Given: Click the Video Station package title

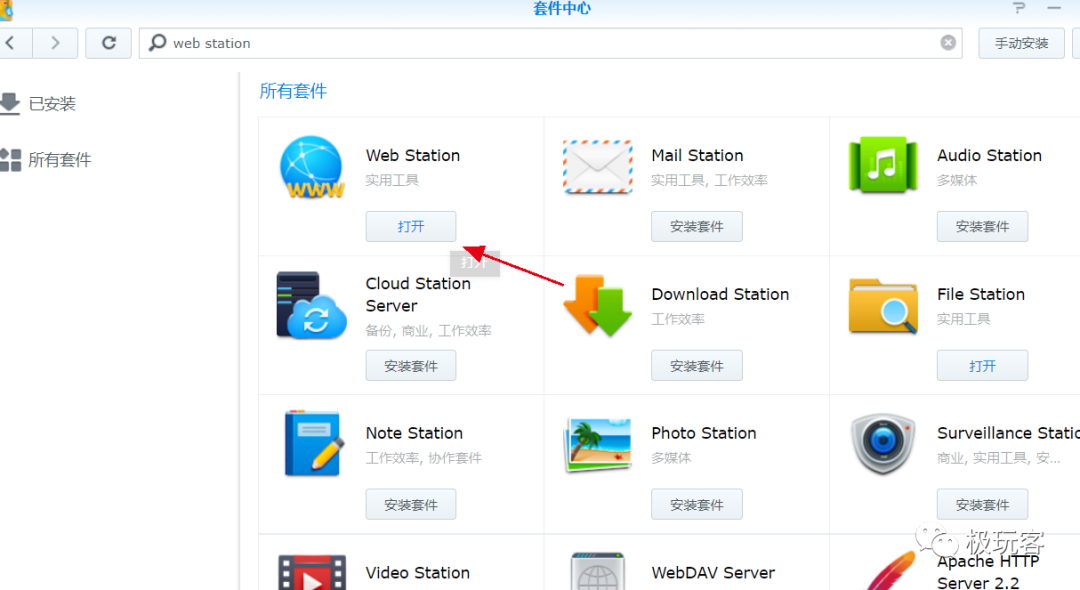Looking at the screenshot, I should (x=417, y=573).
